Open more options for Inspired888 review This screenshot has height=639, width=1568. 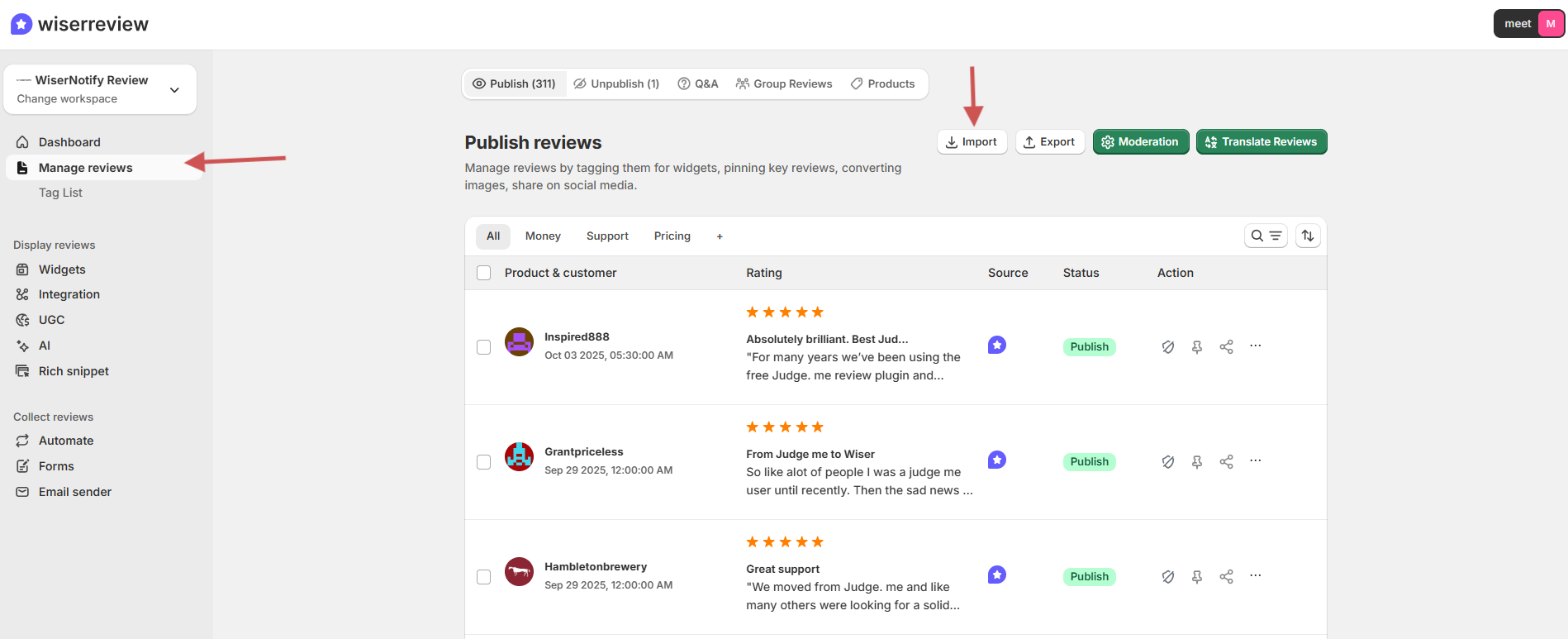coord(1255,346)
